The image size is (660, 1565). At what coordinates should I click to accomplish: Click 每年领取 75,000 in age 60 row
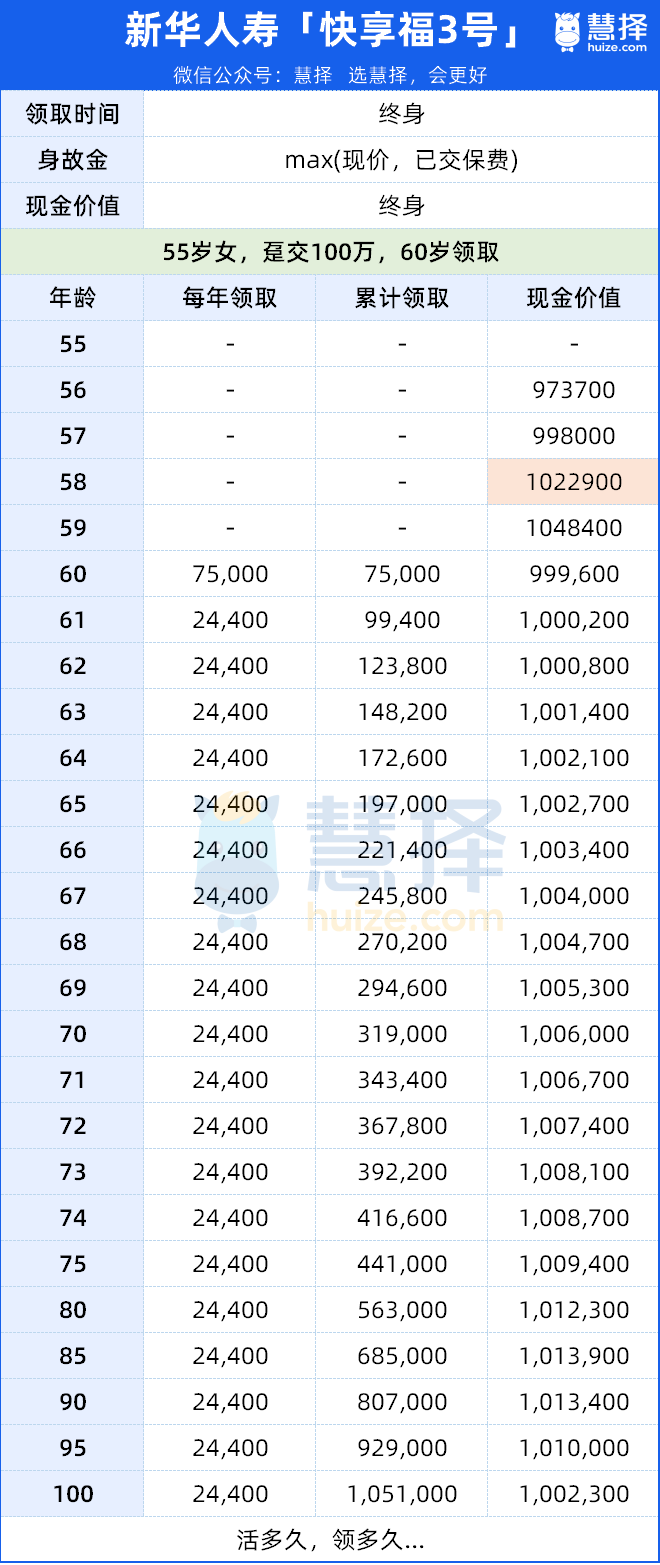click(x=230, y=574)
